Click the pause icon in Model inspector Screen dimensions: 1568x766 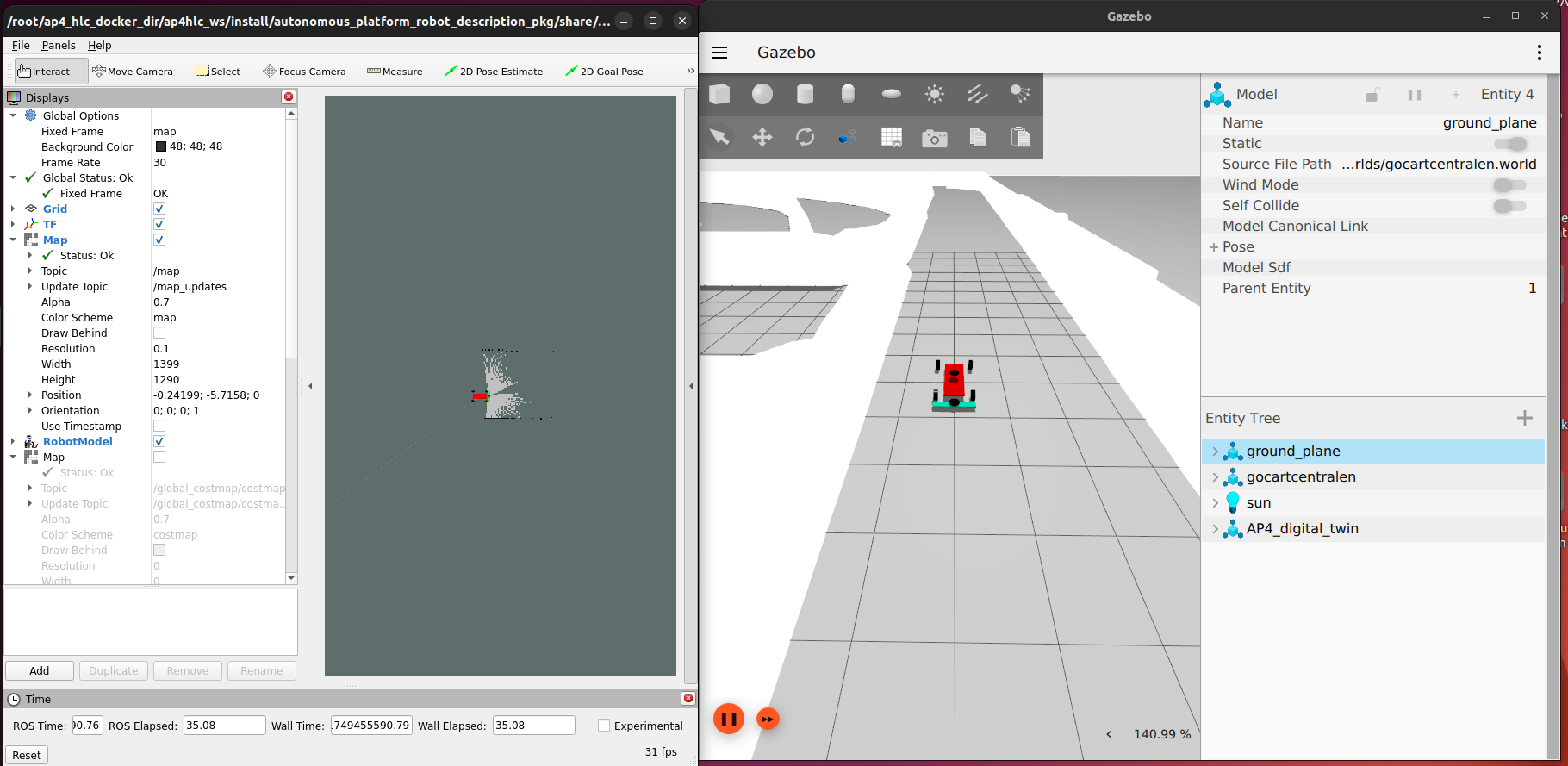(x=1415, y=95)
